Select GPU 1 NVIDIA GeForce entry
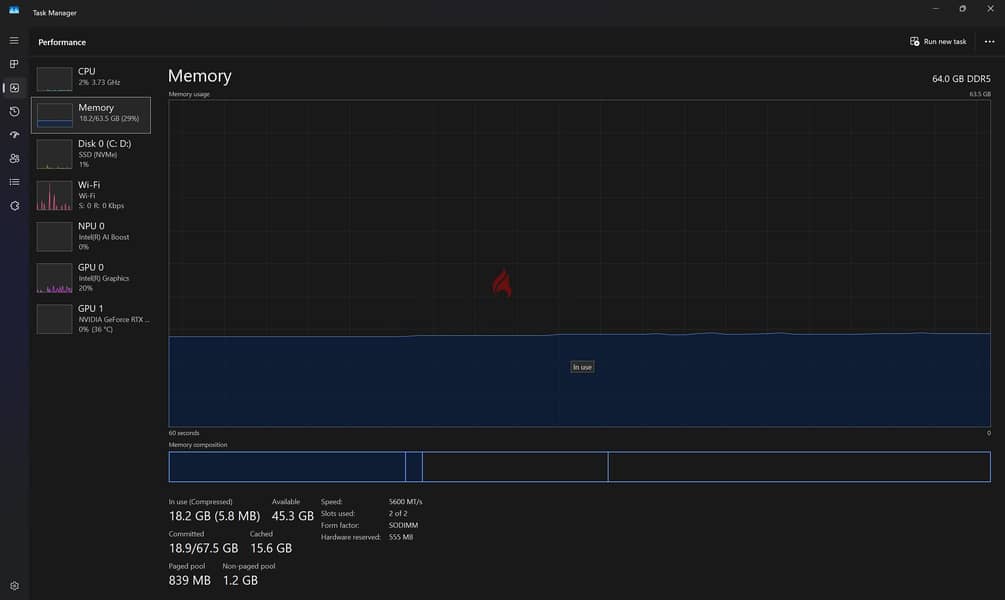 pyautogui.click(x=91, y=319)
